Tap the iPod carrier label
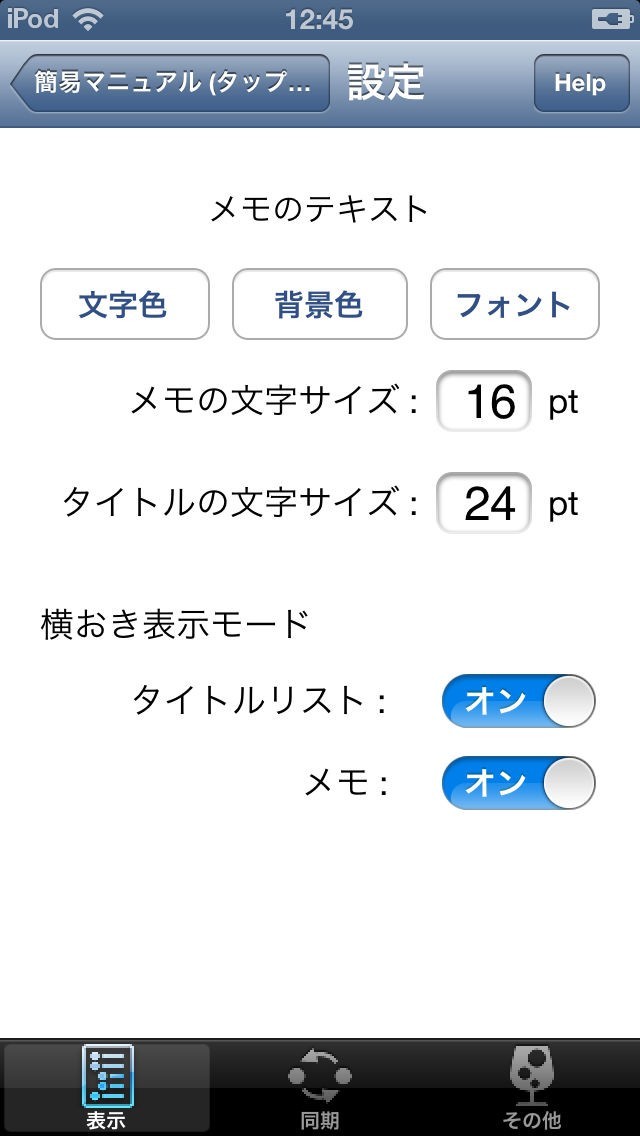 coord(33,18)
